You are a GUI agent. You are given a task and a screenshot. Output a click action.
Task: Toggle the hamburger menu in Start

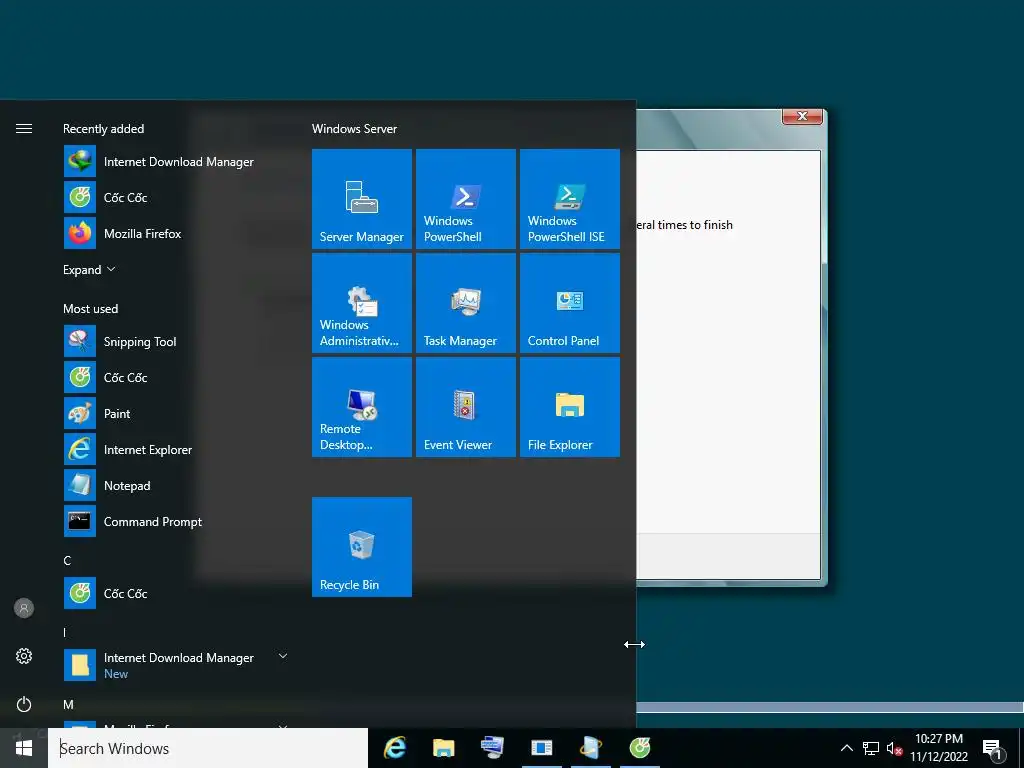click(24, 129)
